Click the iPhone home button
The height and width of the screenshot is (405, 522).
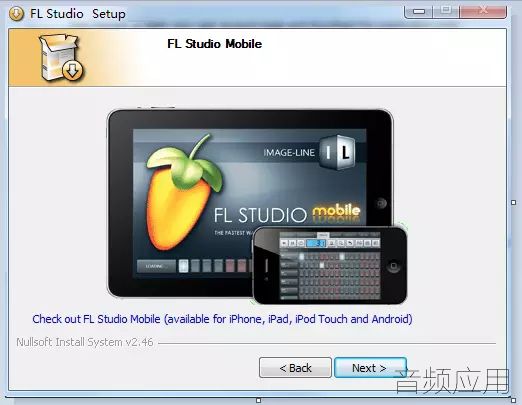click(x=393, y=266)
